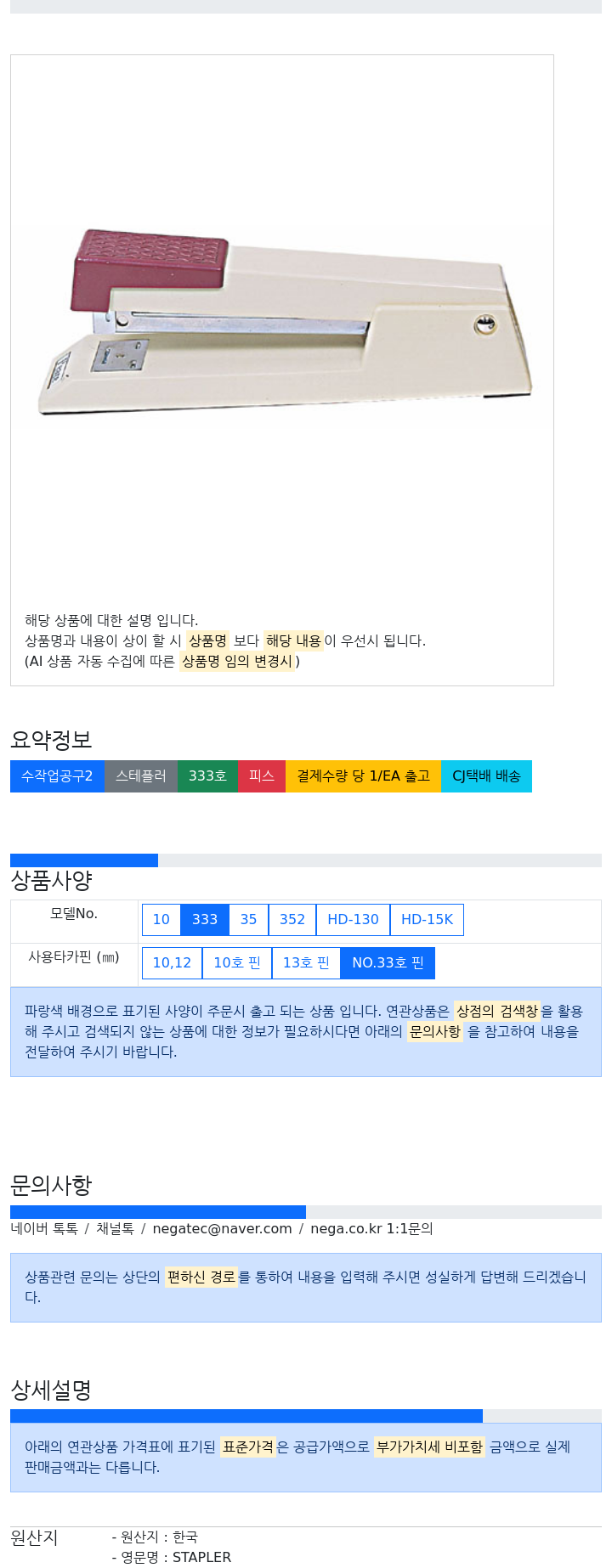Pick the 10,12 staple pin option
Screen dimensions: 612x1568
[x=172, y=963]
